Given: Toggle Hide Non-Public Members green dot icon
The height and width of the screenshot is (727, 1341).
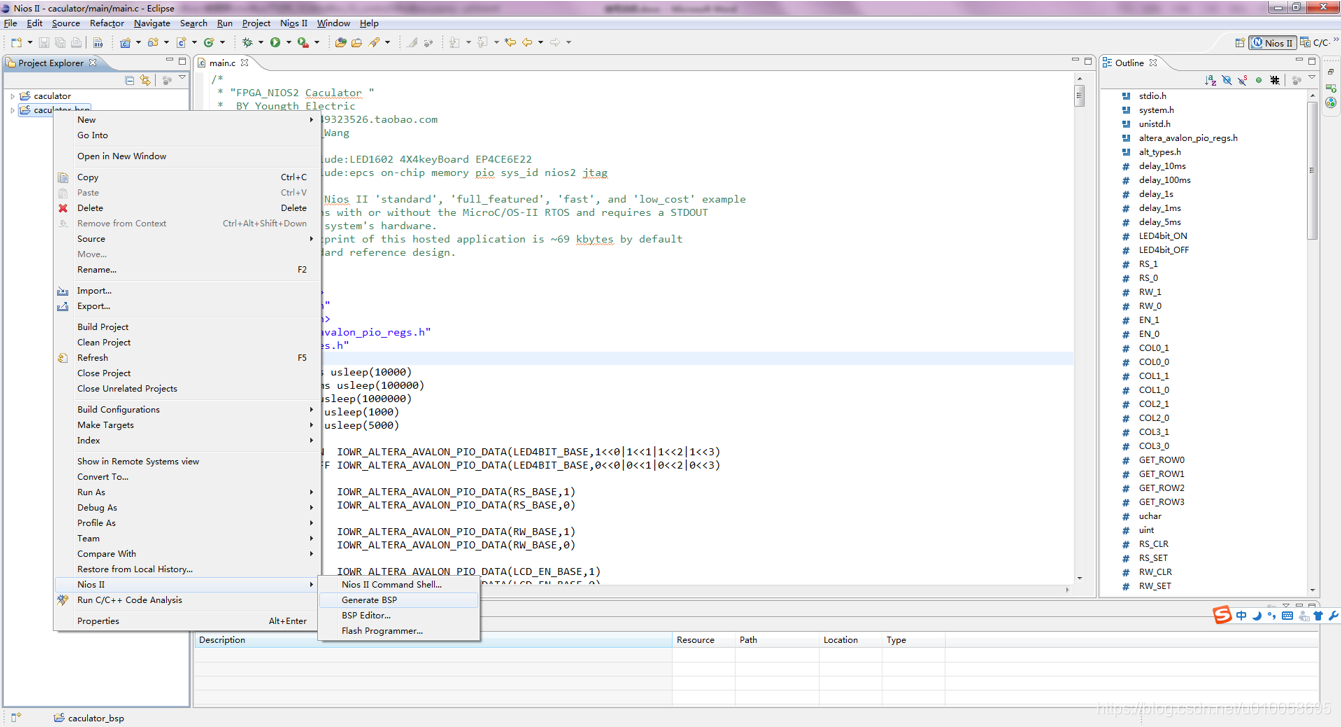Looking at the screenshot, I should pyautogui.click(x=1259, y=80).
